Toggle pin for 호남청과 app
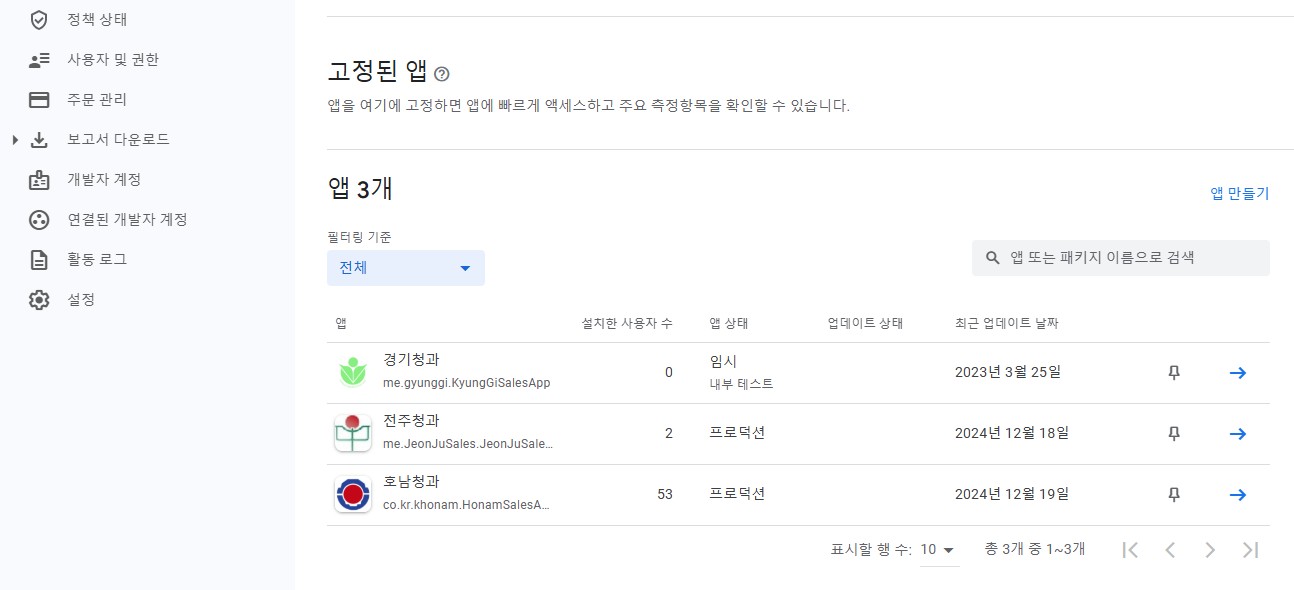1294x590 pixels. pyautogui.click(x=1174, y=495)
